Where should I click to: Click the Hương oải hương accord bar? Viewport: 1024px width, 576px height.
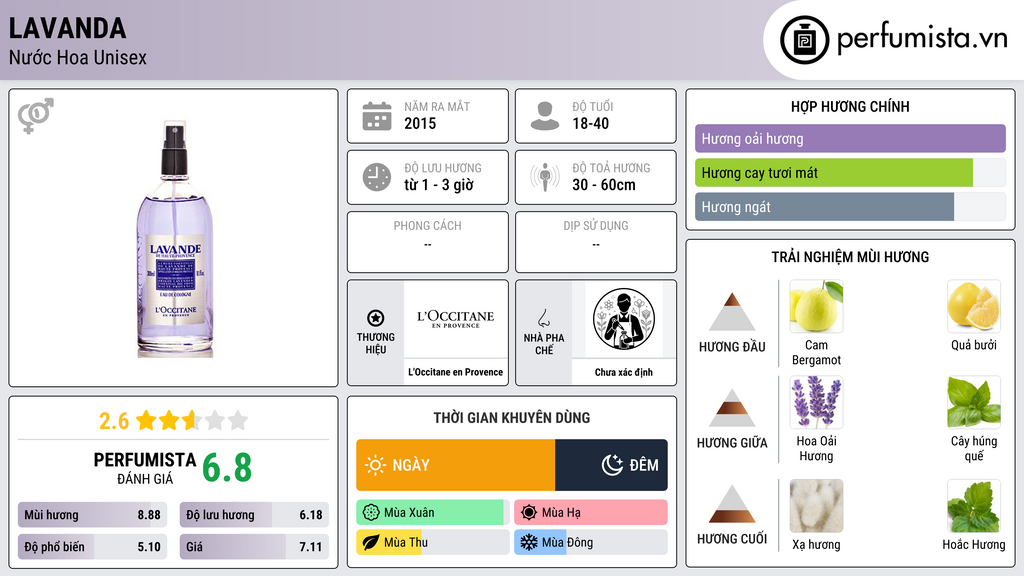coord(850,138)
